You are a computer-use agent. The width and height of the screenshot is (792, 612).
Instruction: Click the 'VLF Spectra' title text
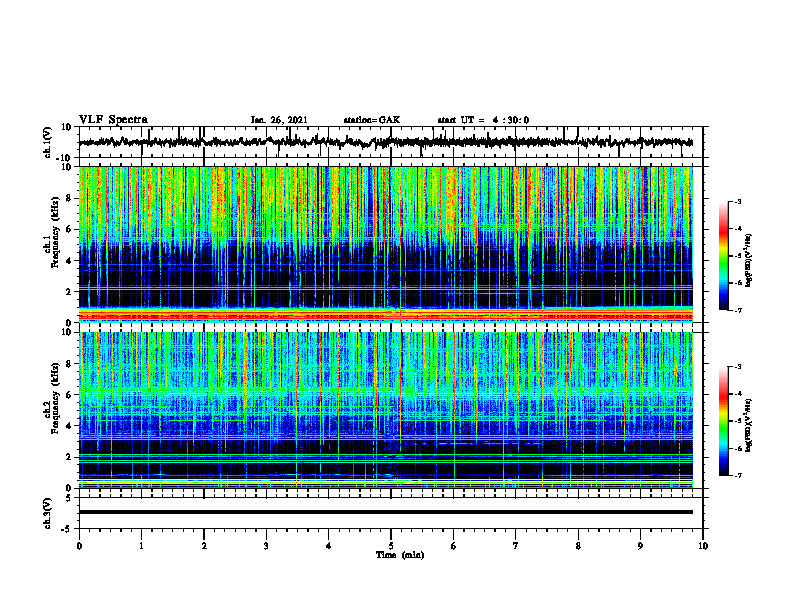[x=113, y=120]
